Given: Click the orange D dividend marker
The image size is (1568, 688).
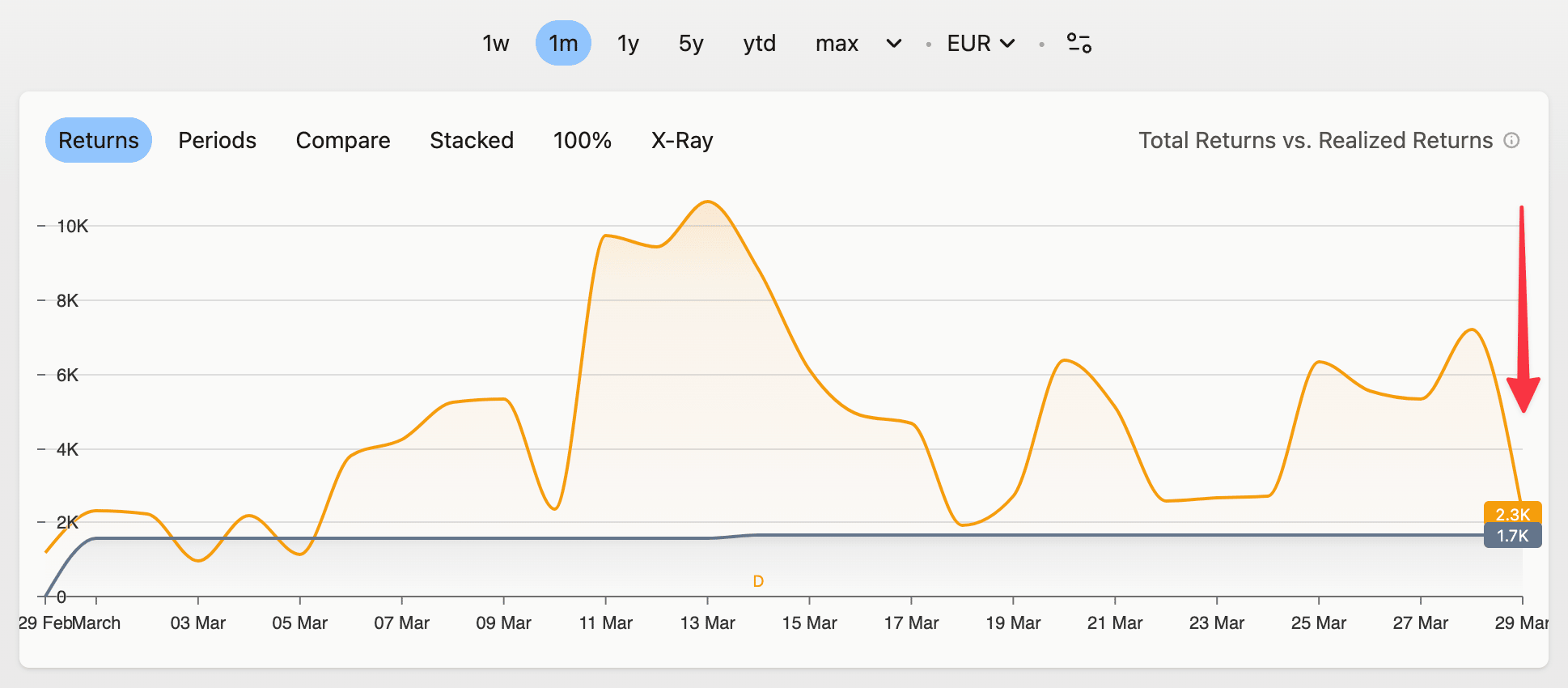Looking at the screenshot, I should 758,581.
